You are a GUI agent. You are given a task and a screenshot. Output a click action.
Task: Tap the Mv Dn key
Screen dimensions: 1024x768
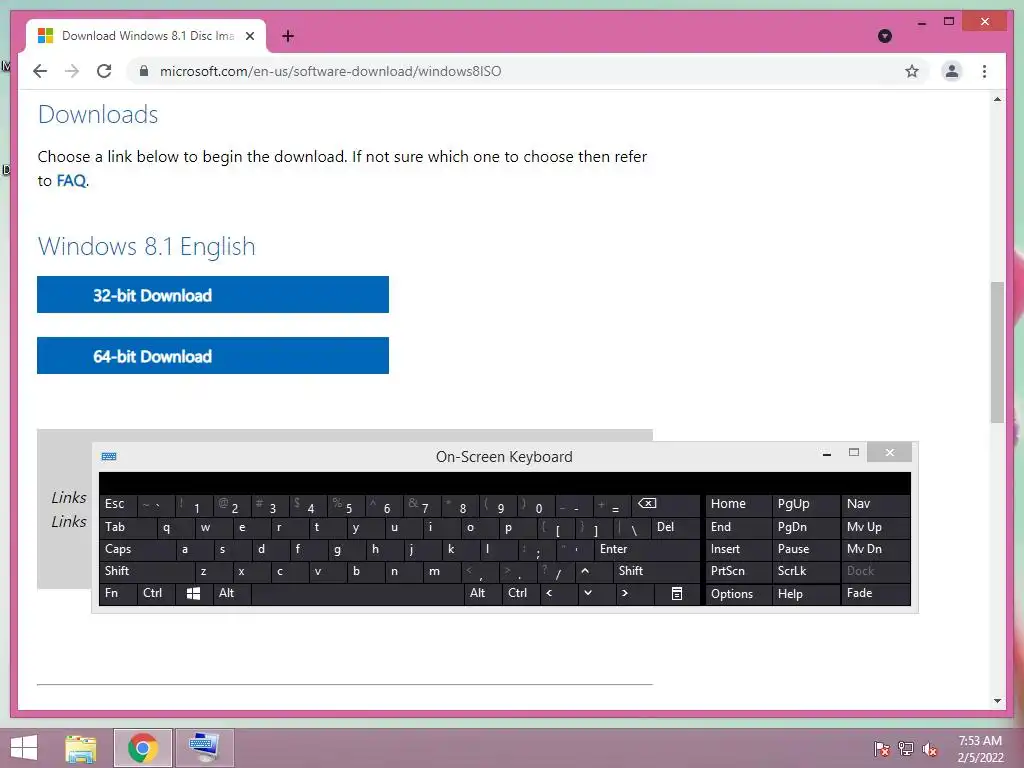point(875,549)
